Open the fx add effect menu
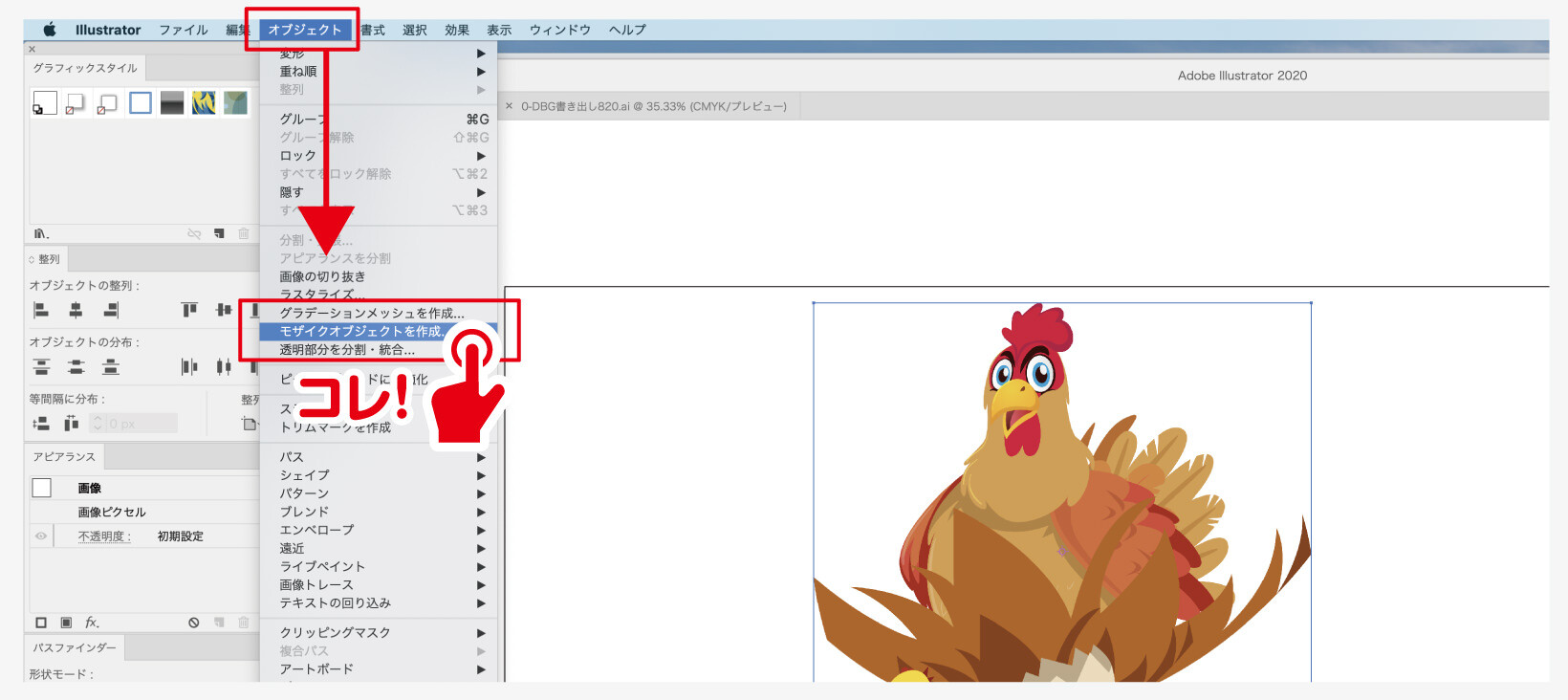Image resolution: width=1568 pixels, height=700 pixels. coord(92,623)
